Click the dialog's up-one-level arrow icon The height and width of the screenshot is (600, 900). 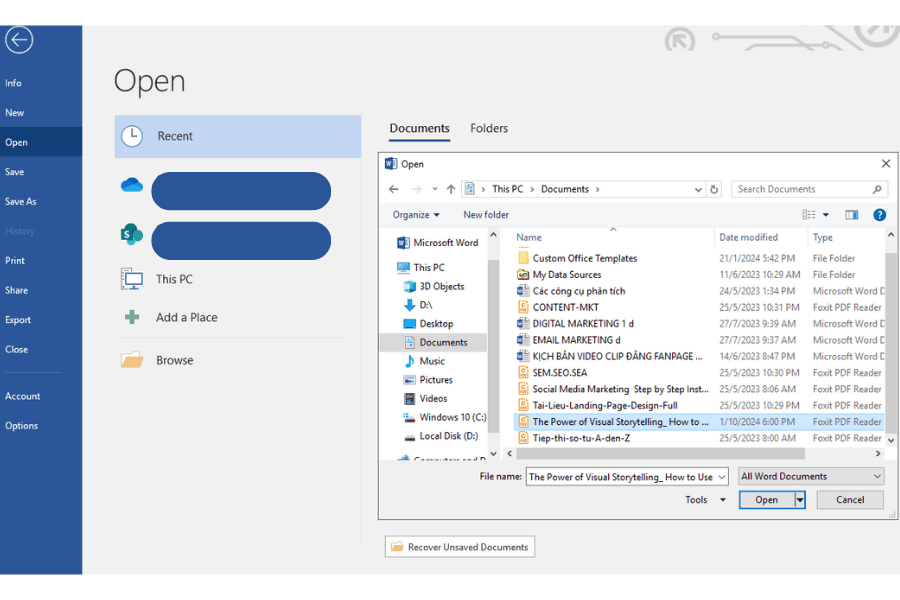pos(451,189)
